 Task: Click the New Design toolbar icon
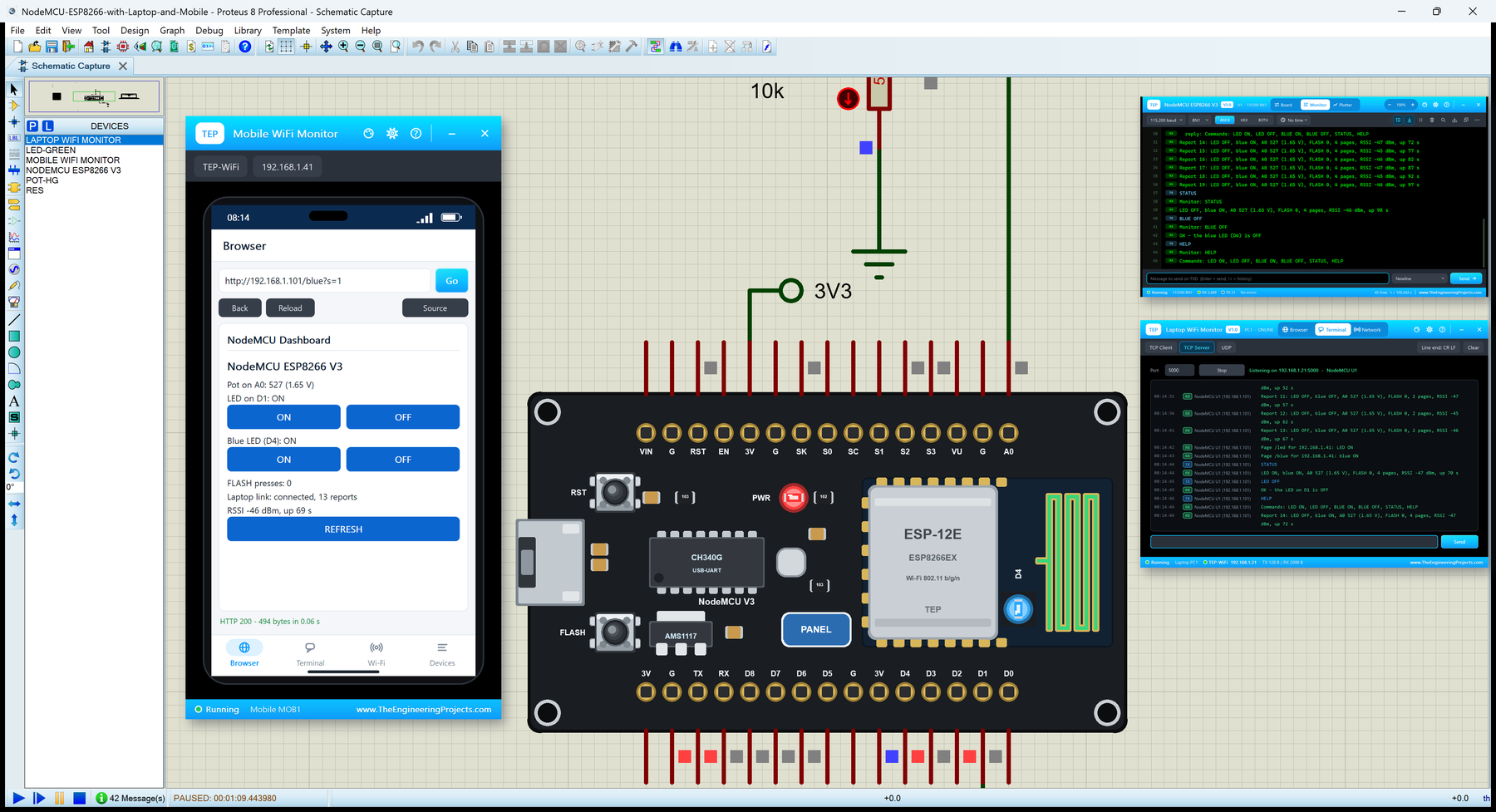[x=17, y=47]
